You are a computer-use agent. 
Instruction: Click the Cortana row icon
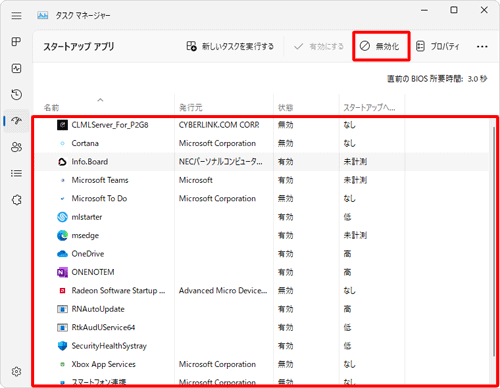point(62,143)
